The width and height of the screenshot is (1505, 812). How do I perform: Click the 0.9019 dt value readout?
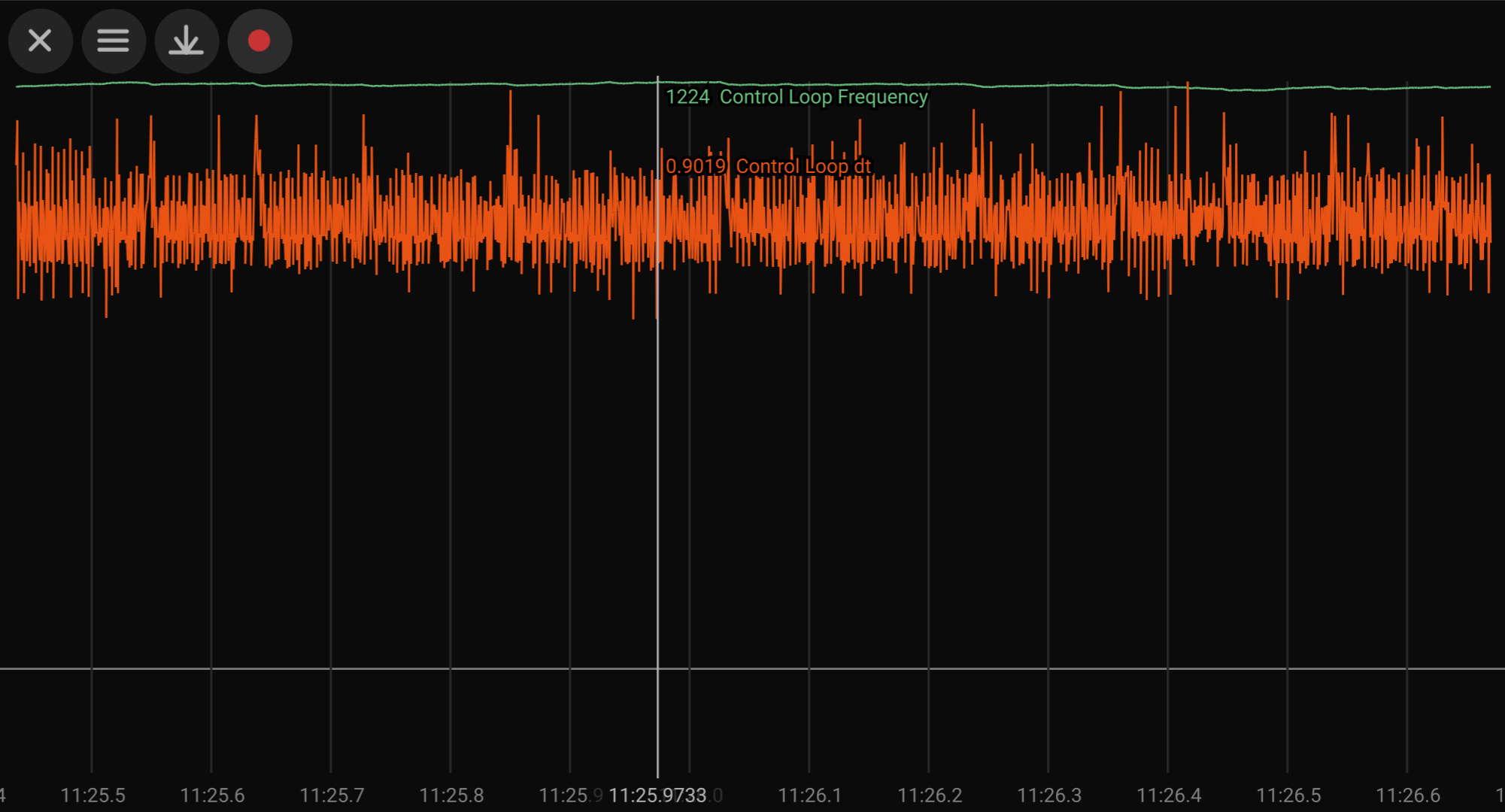click(x=696, y=166)
